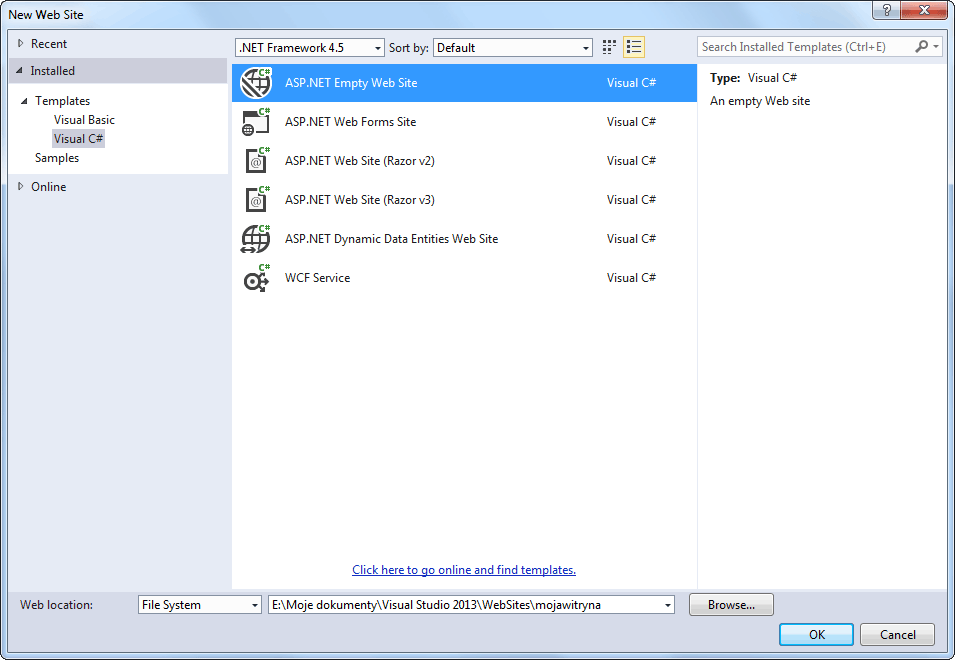Select the ASP.NET Empty Web Site text
The width and height of the screenshot is (955, 660).
(351, 83)
